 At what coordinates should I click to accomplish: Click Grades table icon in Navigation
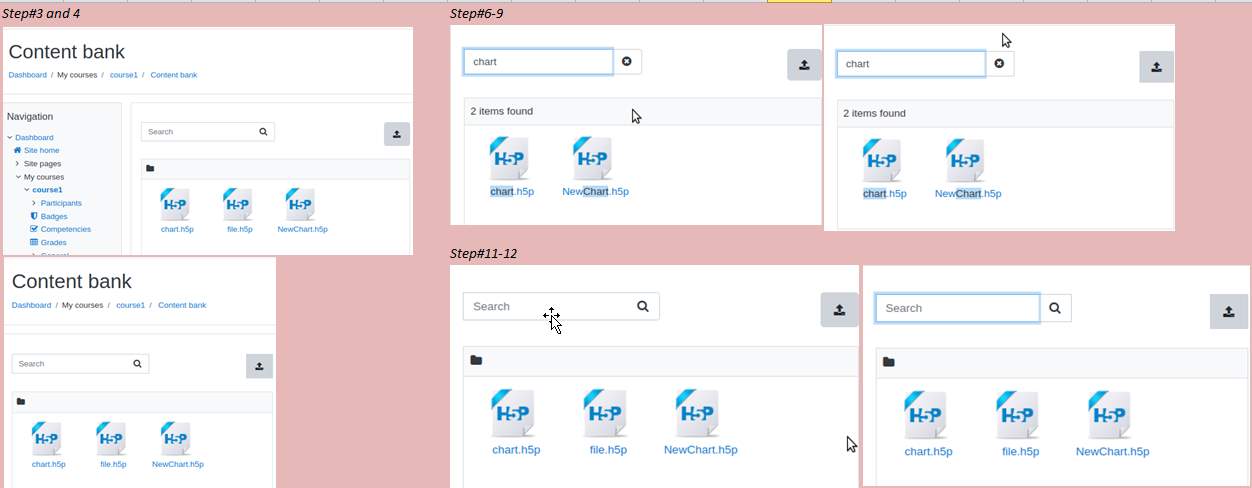click(x=34, y=242)
